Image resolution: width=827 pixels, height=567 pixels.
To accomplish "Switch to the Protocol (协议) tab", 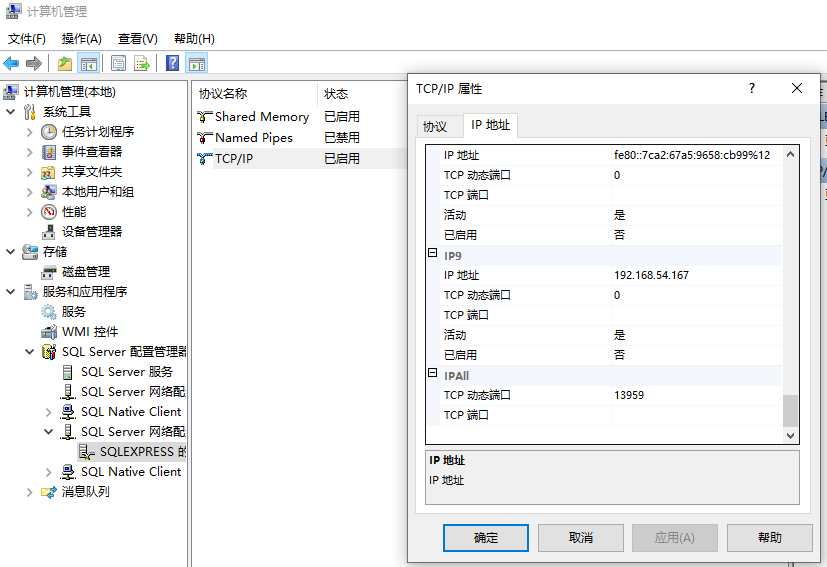I will (x=435, y=127).
